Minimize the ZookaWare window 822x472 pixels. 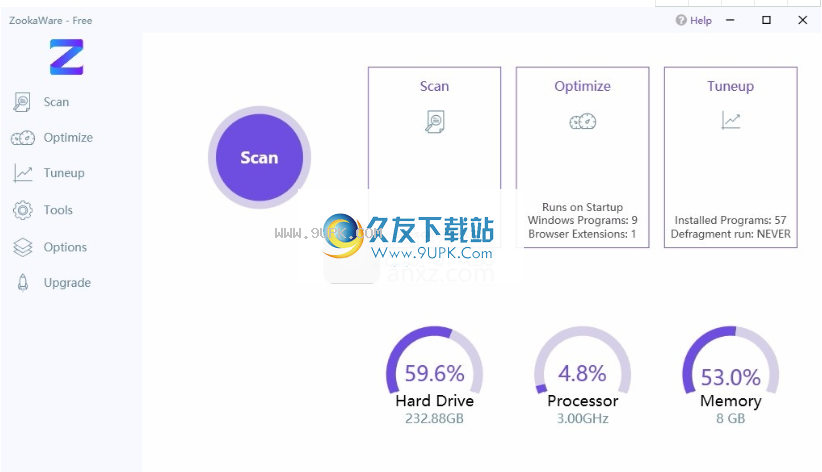coord(730,20)
